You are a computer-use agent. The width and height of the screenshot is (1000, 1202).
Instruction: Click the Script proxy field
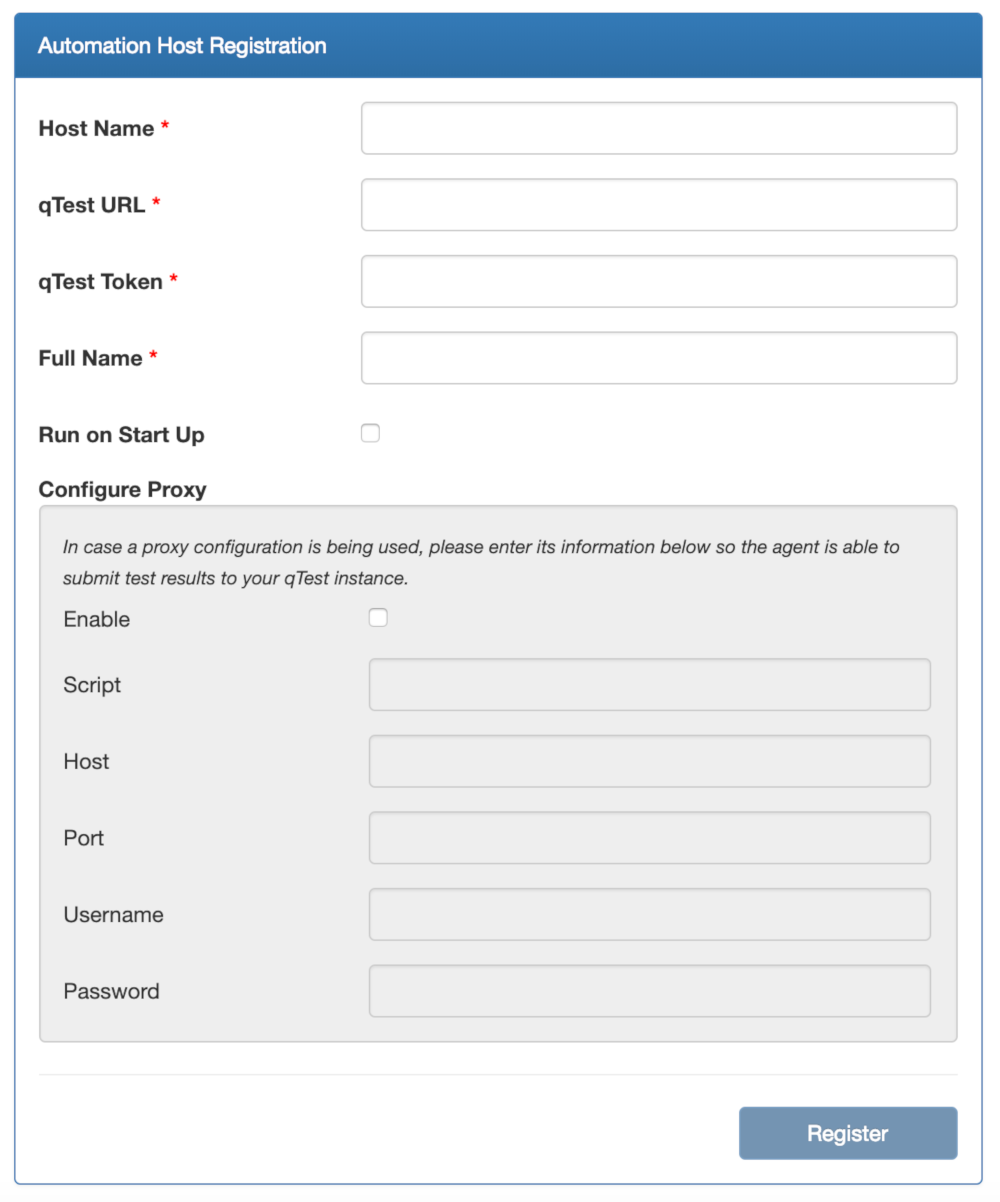pos(650,684)
